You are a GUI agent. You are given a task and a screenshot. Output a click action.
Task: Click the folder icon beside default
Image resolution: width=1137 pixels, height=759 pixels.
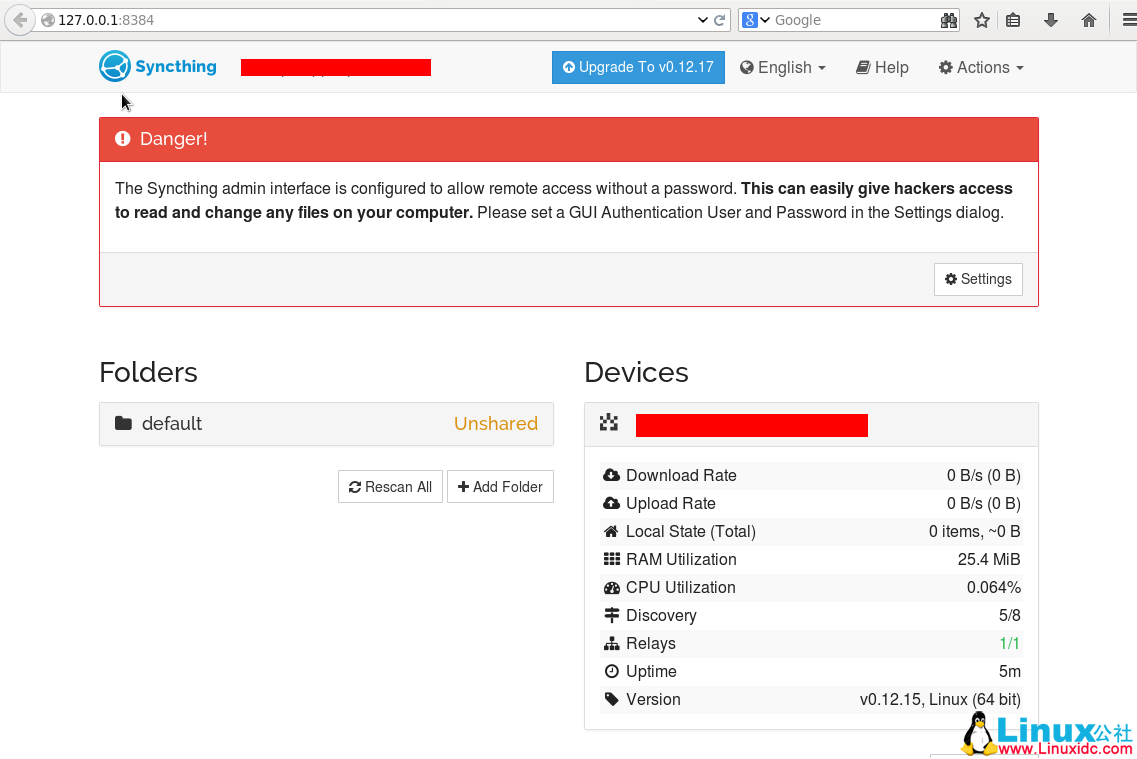coord(124,423)
